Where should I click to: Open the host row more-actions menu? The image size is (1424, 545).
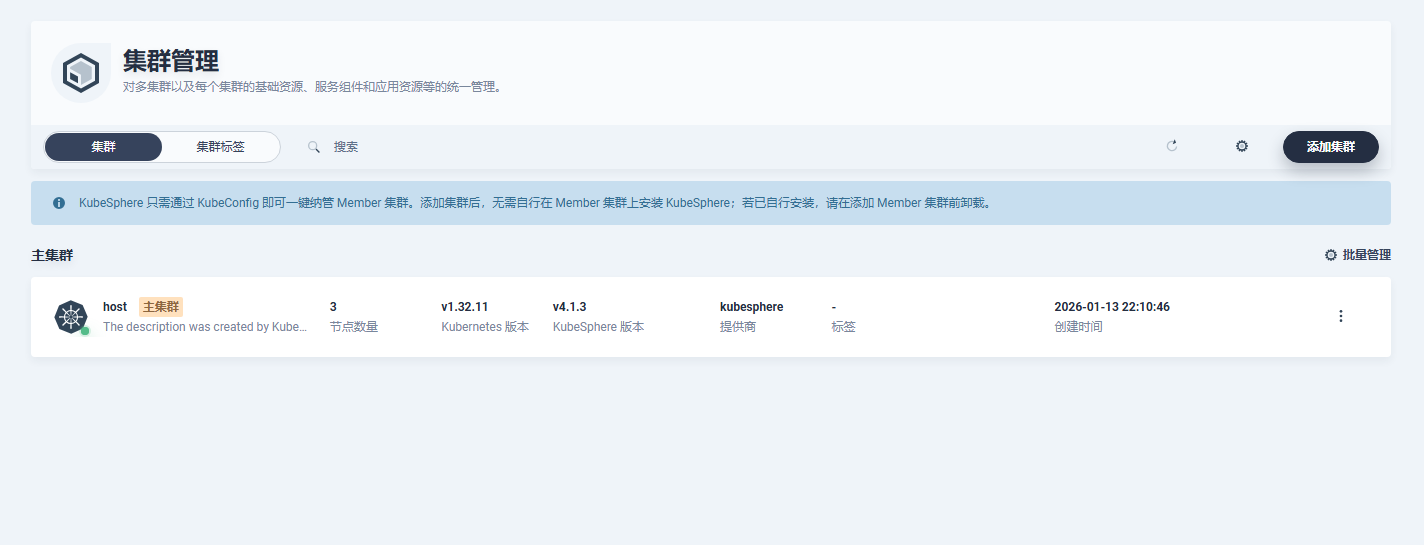point(1341,316)
